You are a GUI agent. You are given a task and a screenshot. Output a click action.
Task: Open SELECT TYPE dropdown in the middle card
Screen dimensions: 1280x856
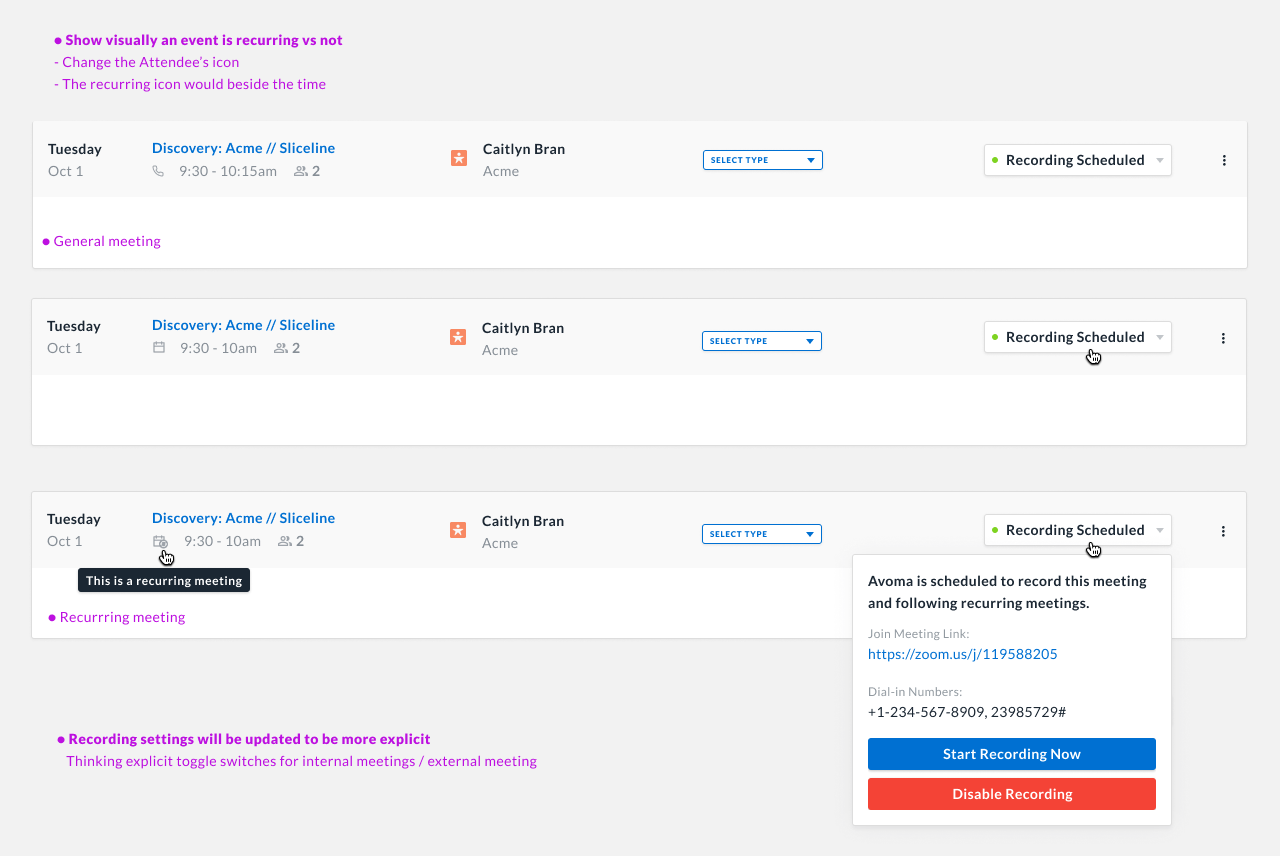(762, 341)
